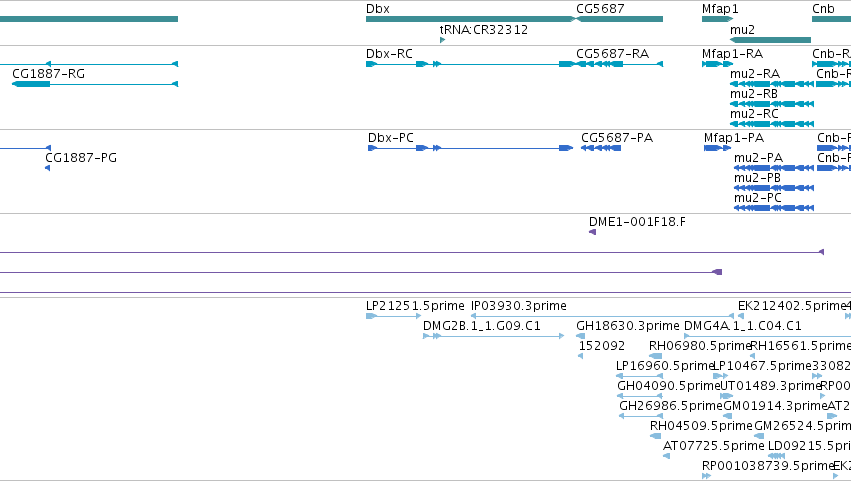The width and height of the screenshot is (851, 481).
Task: Click the mu2-RB transcript label
Action: click(754, 94)
